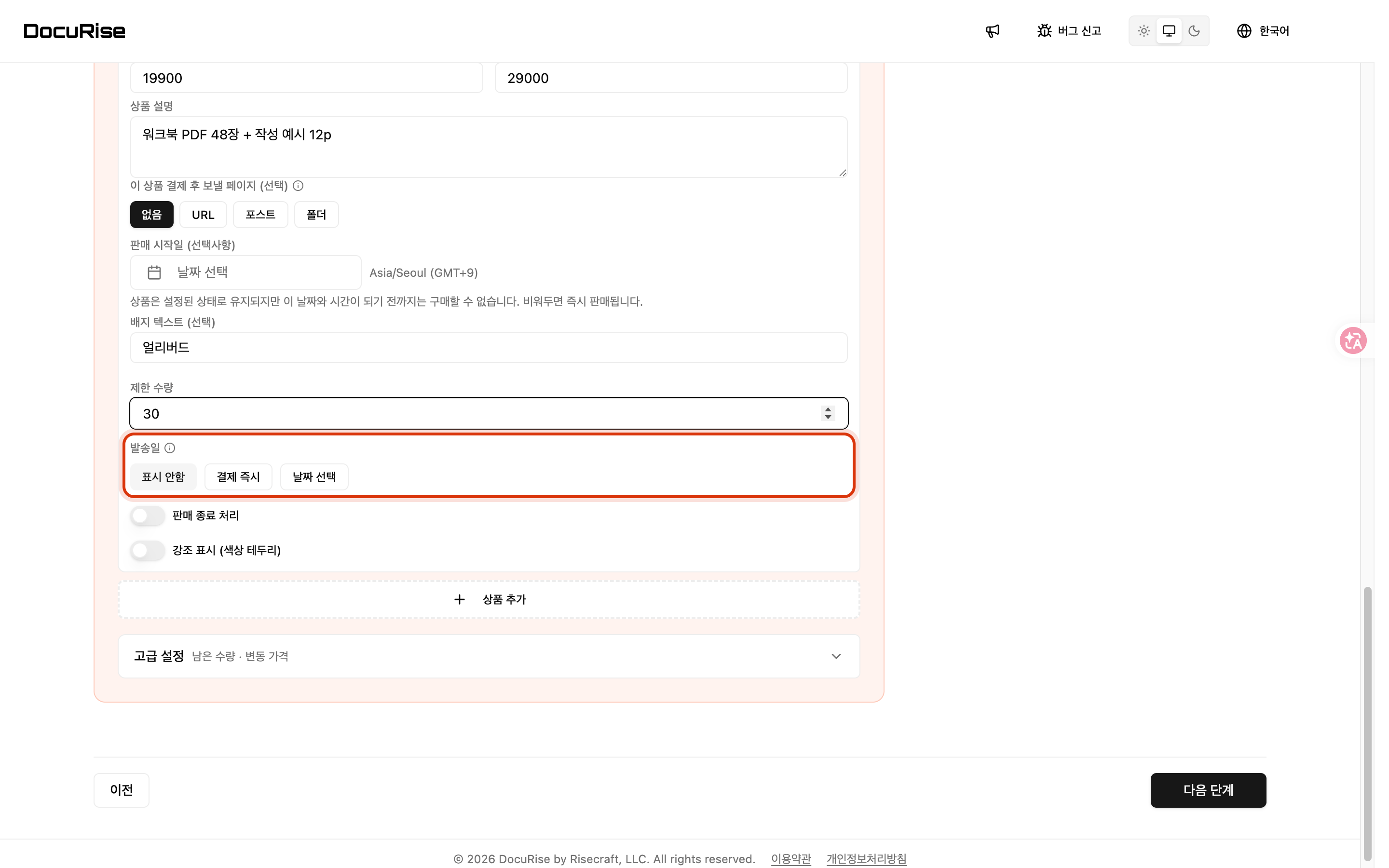Image resolution: width=1389 pixels, height=868 pixels.
Task: Click the pink translate floating icon
Action: [1353, 340]
